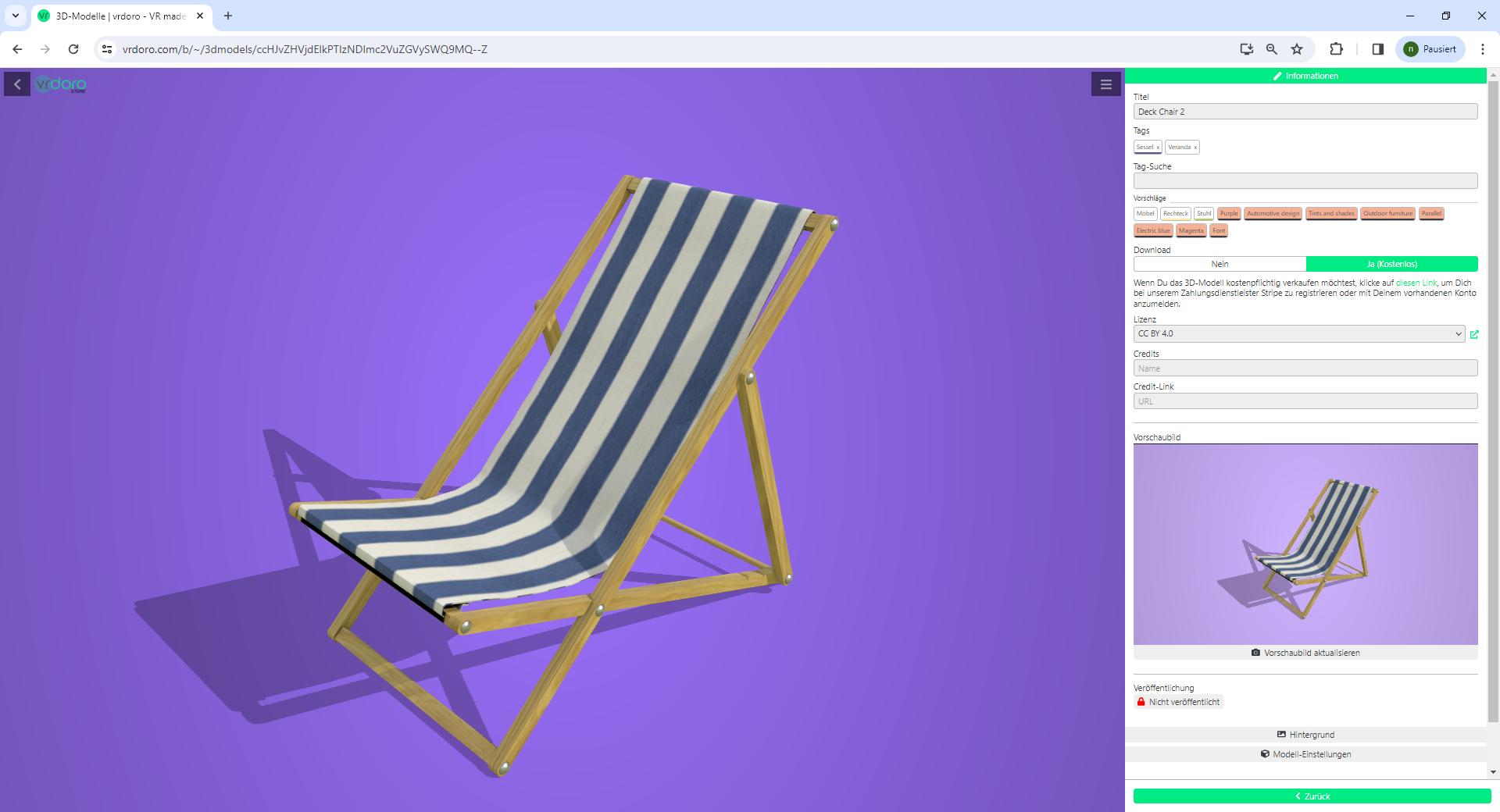Viewport: 1500px width, 812px height.
Task: Open the Lizenz dropdown showing CC BY 4.0
Action: 1298,334
